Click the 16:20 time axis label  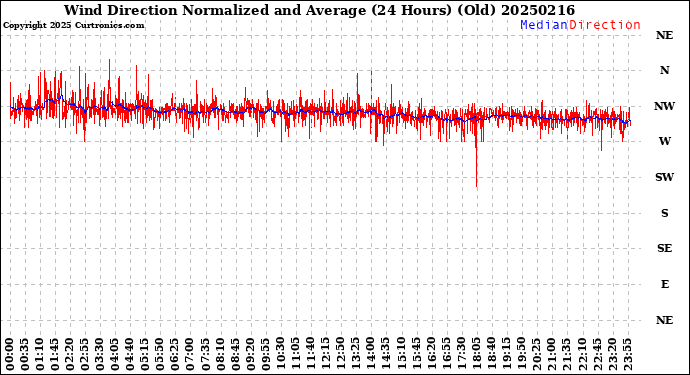[431, 354]
